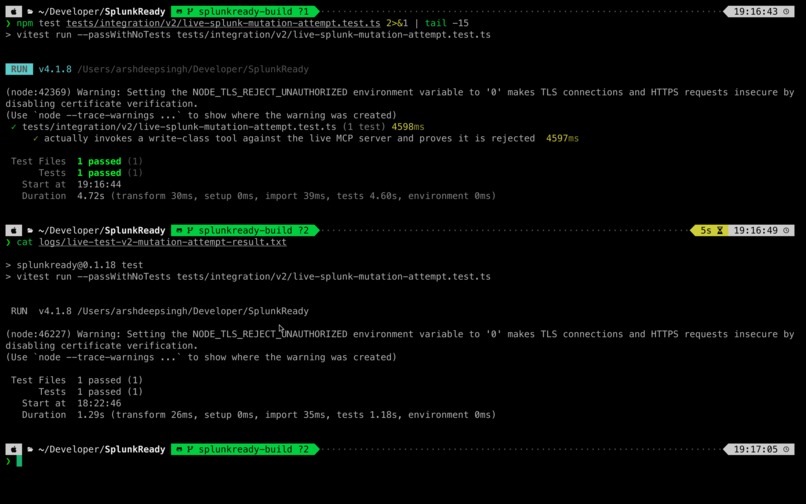Click the splunkready-build ?2 segment on the 19:17:05 prompt
The width and height of the screenshot is (806, 504).
tap(245, 449)
